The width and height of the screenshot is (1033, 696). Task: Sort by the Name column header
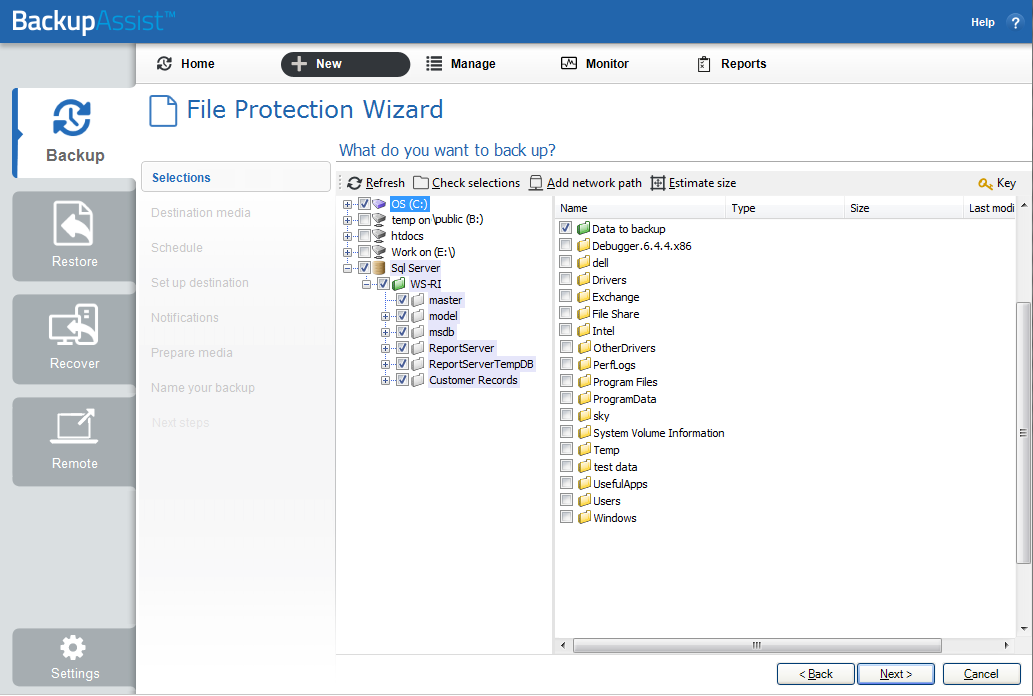pyautogui.click(x=640, y=208)
